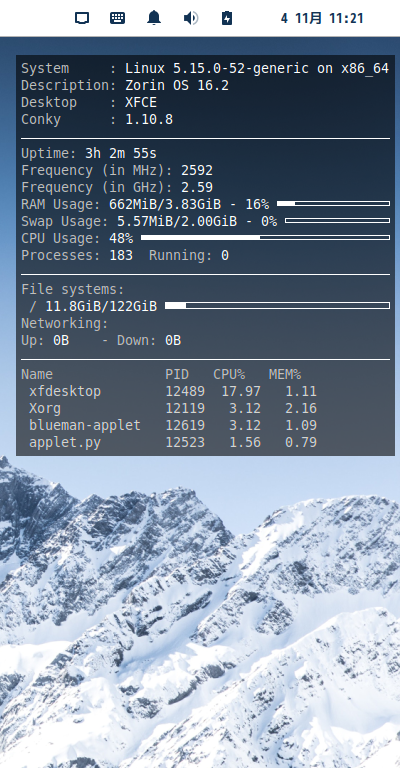Screen dimensions: 400x768
Task: Click the Uptime value 3h 2m 55s
Action: tap(121, 153)
